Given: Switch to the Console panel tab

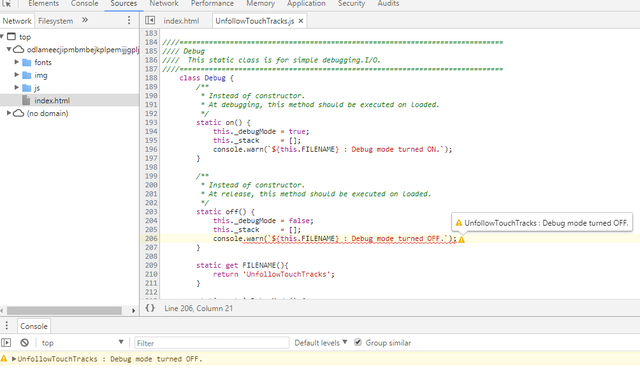Looking at the screenshot, I should pyautogui.click(x=84, y=4).
